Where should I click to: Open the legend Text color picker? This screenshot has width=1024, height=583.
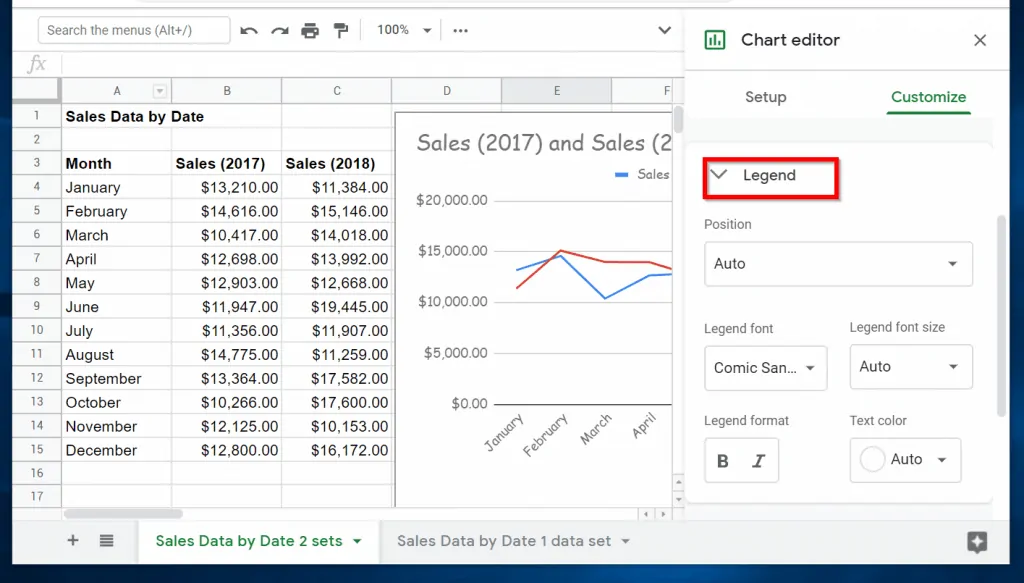(x=905, y=460)
